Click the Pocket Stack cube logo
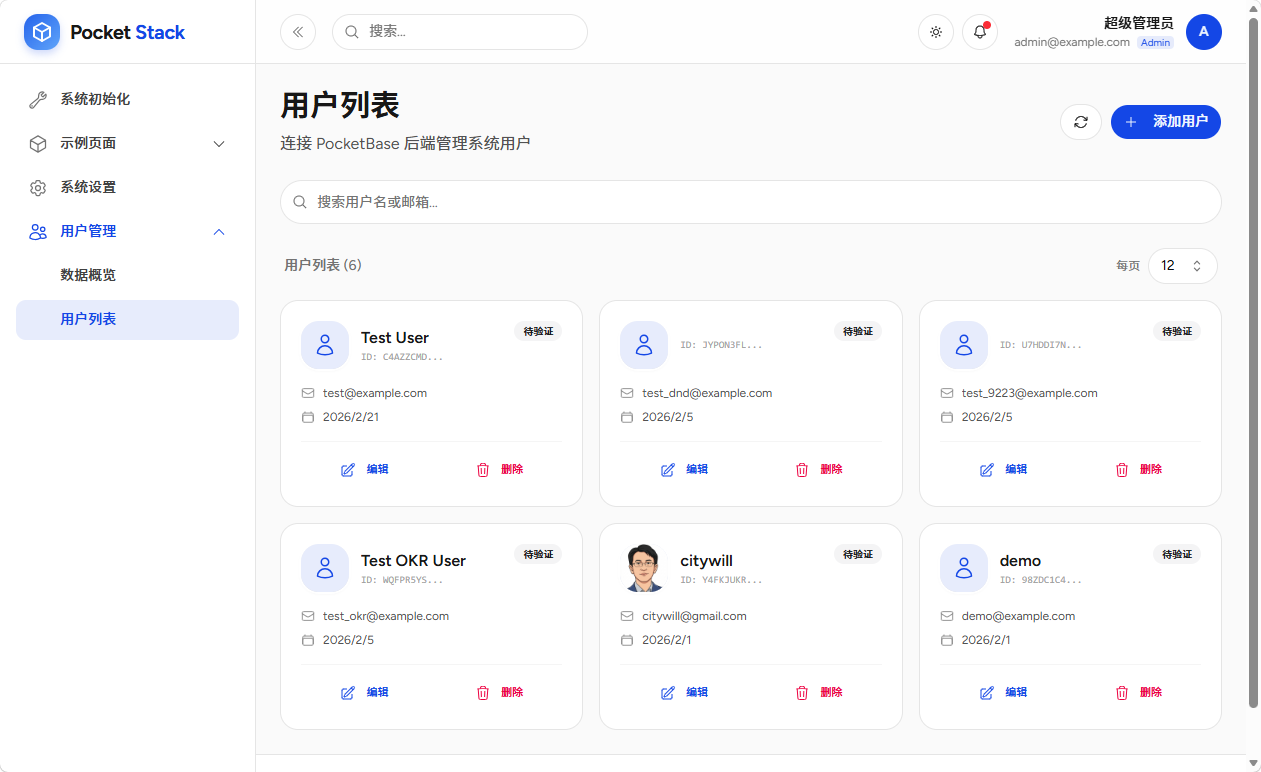The height and width of the screenshot is (772, 1261). (x=42, y=32)
